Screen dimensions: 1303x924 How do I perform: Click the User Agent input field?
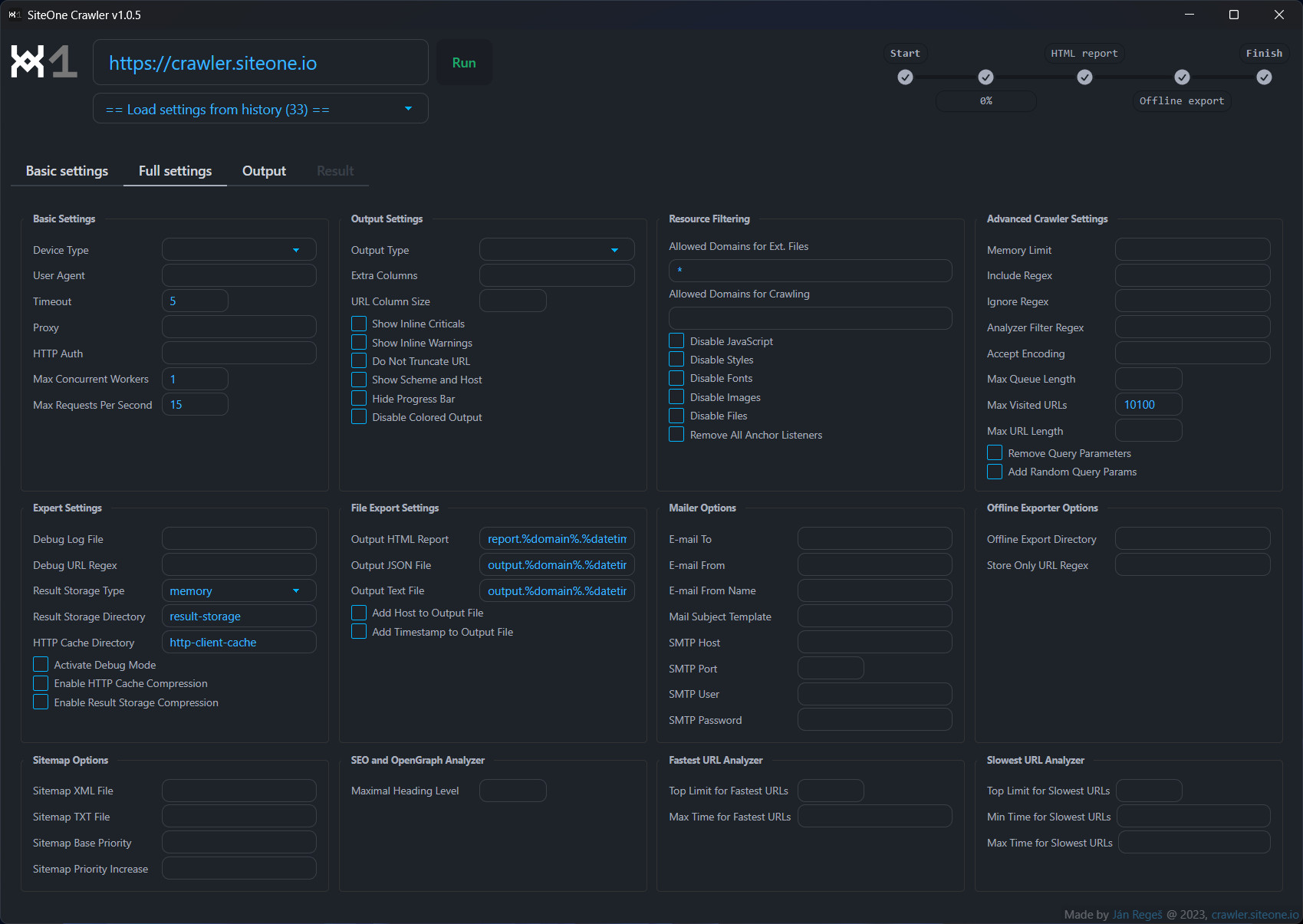coord(239,275)
